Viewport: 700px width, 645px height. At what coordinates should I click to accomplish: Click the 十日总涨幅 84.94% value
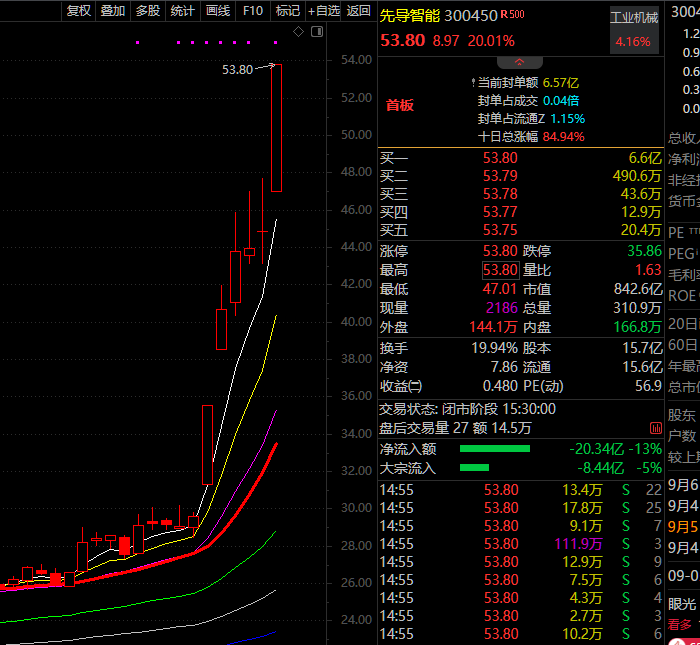(563, 137)
